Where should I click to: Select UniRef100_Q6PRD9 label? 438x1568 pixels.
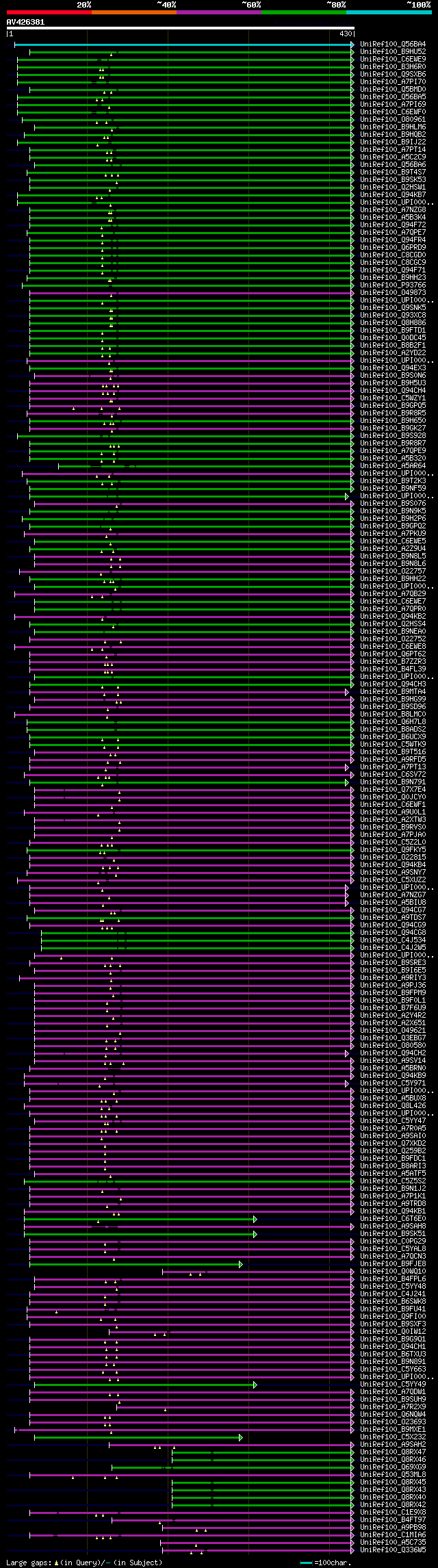point(393,248)
